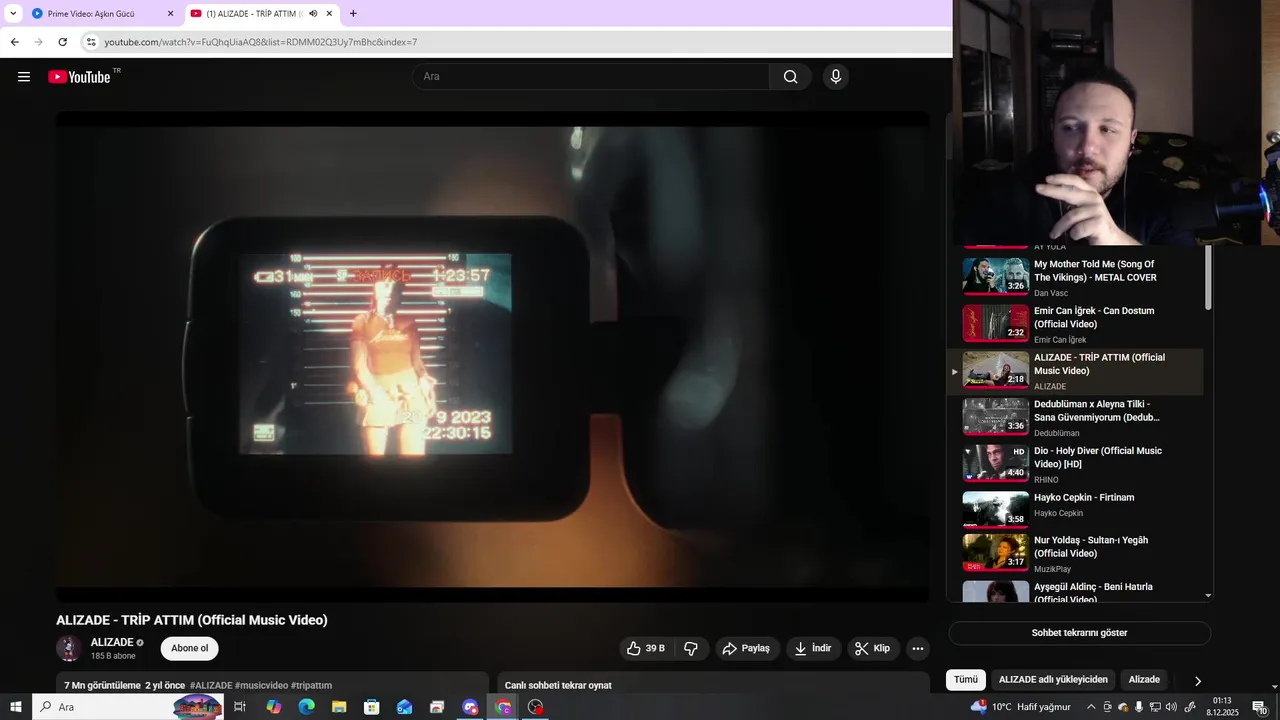
Task: Open a new browser tab
Action: [353, 14]
